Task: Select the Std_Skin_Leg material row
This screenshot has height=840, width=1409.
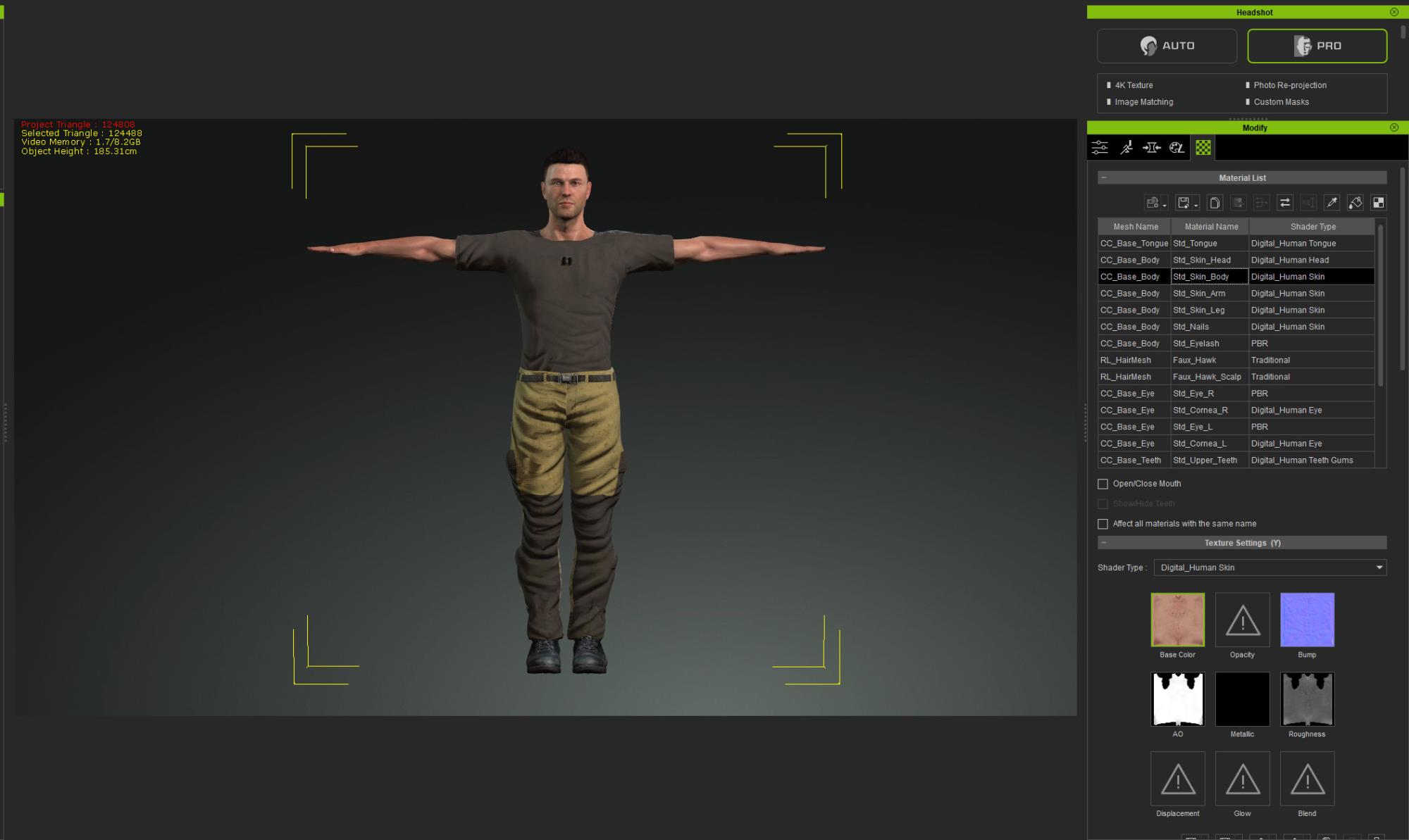Action: tap(1236, 310)
